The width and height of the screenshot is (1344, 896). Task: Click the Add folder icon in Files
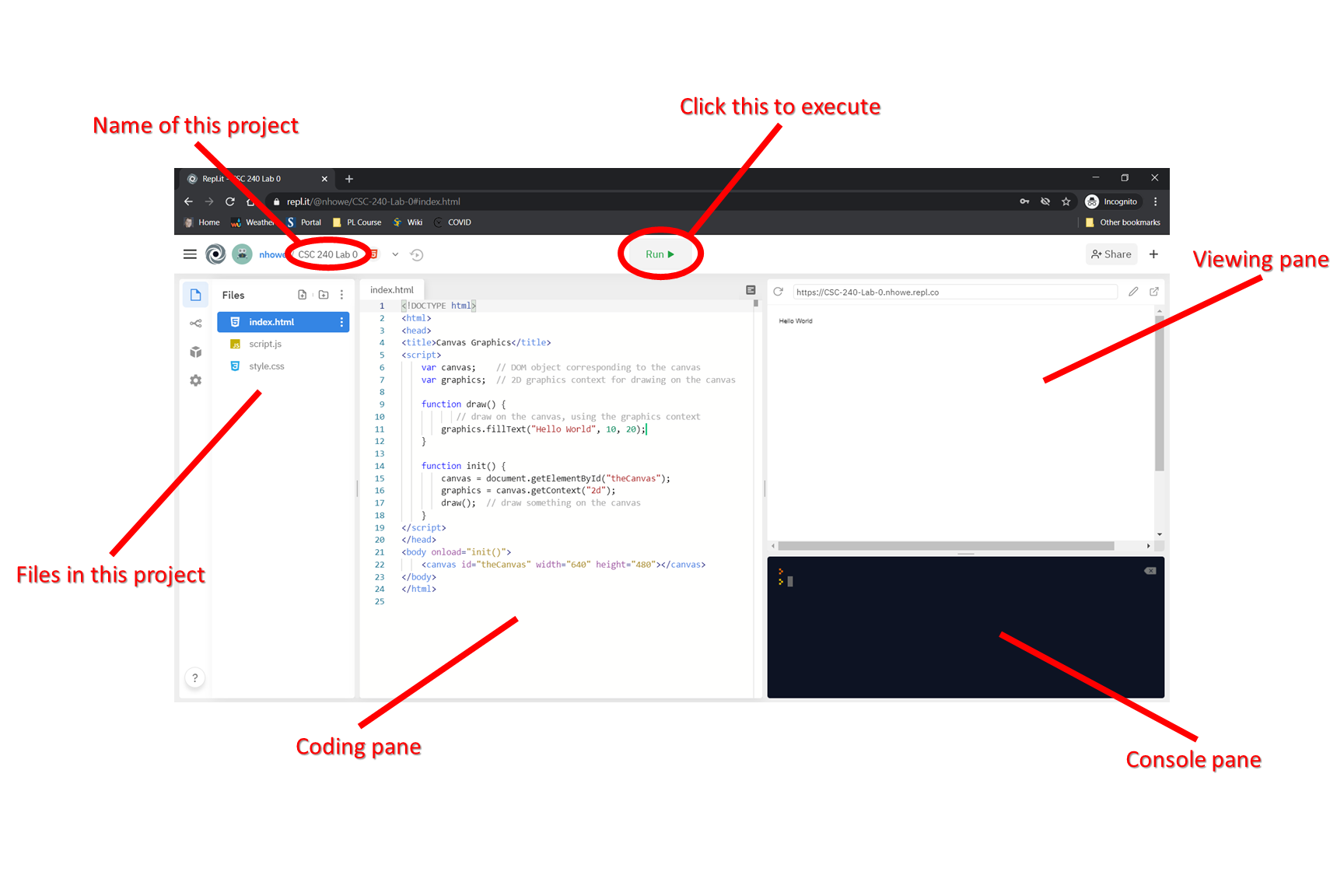pyautogui.click(x=324, y=295)
